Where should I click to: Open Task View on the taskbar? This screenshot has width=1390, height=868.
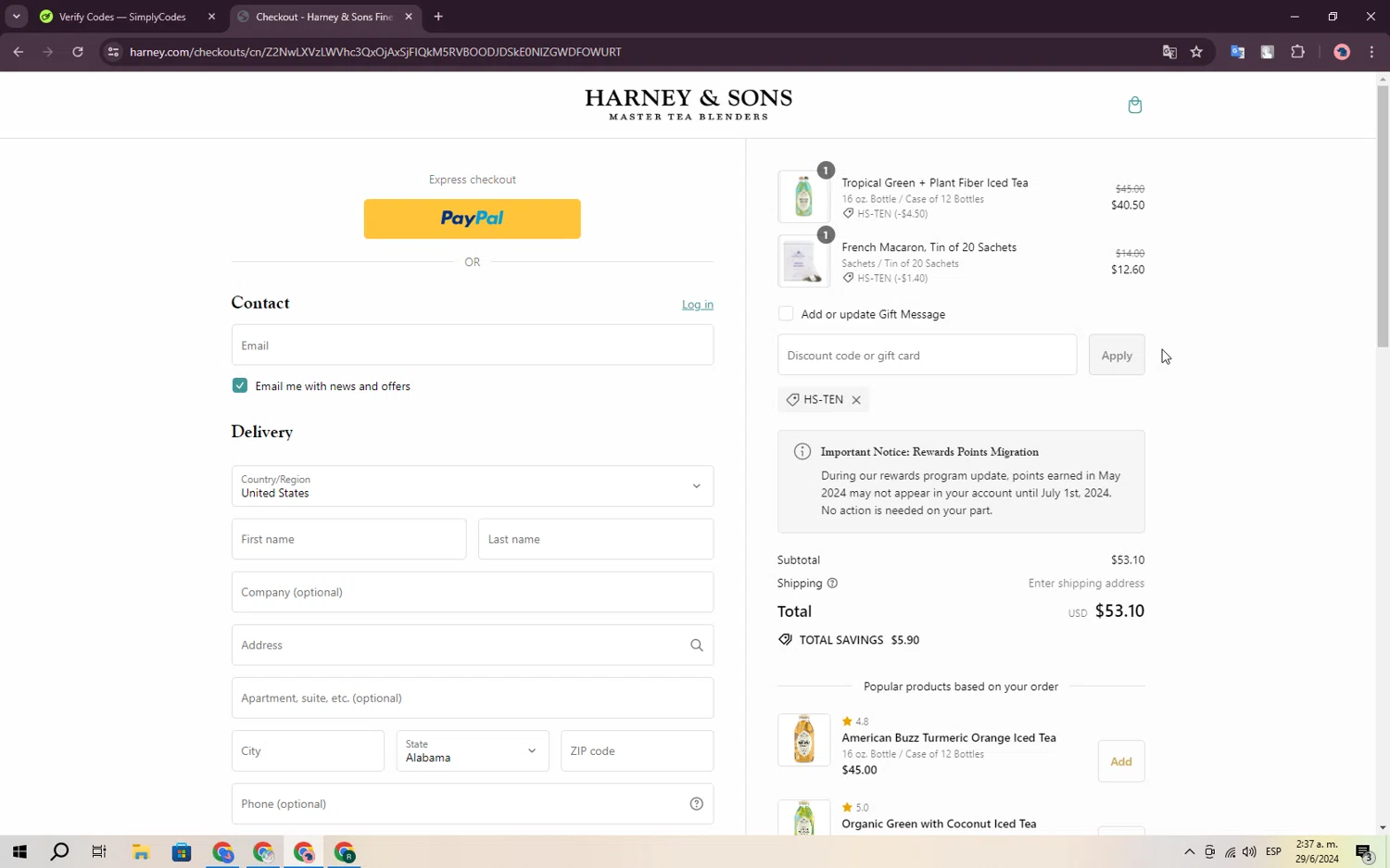coord(99,852)
